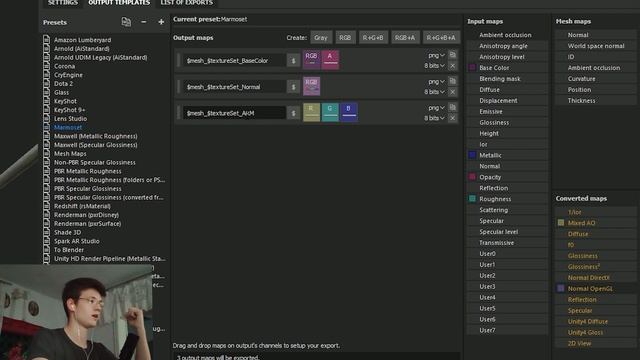
Task: Select the Metallic input map
Action: pyautogui.click(x=507, y=155)
